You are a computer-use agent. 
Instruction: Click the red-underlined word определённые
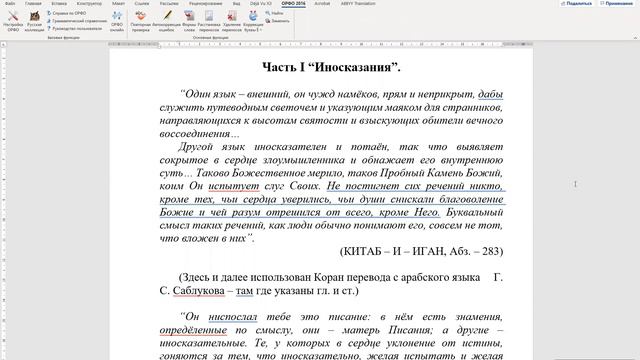pyautogui.click(x=193, y=330)
